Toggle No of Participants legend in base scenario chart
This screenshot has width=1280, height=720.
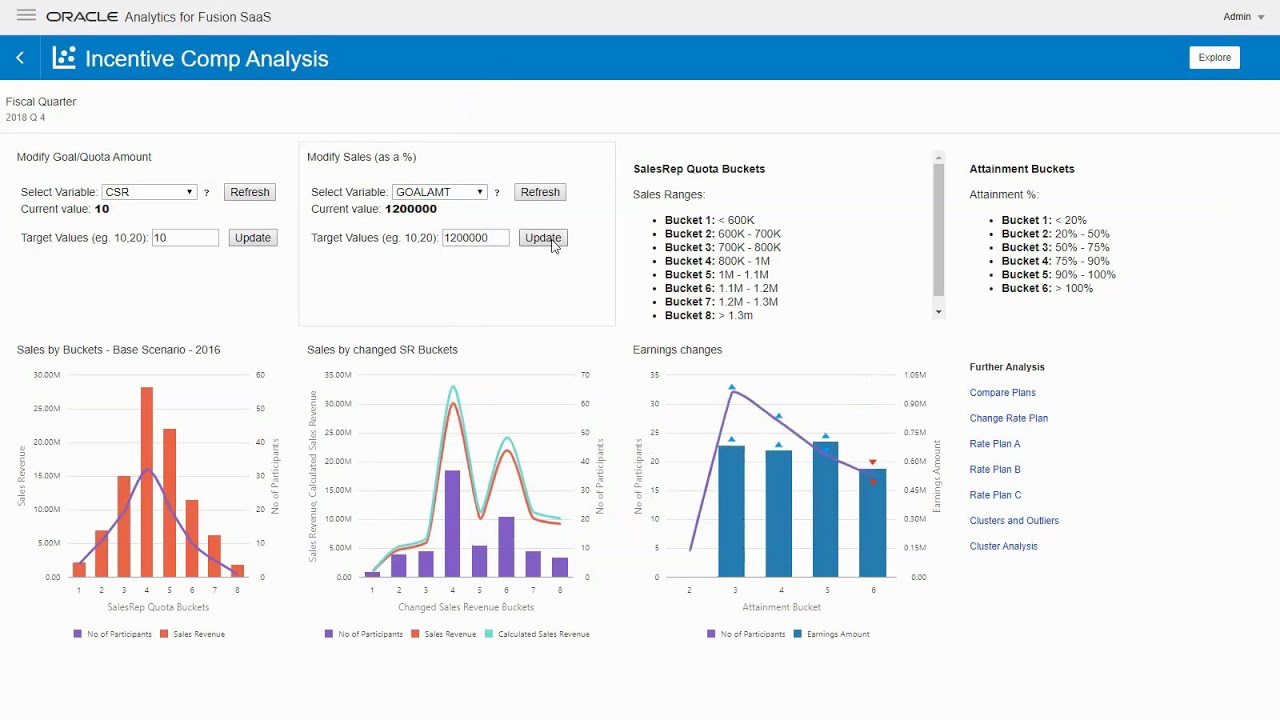(112, 634)
